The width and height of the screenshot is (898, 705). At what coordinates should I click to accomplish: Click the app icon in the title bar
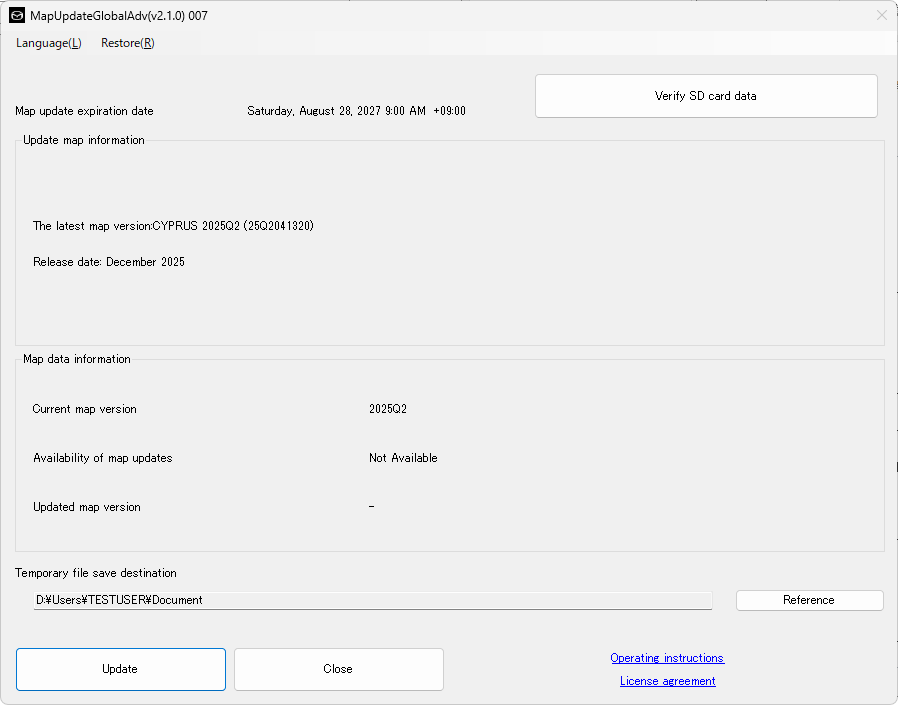(x=17, y=16)
